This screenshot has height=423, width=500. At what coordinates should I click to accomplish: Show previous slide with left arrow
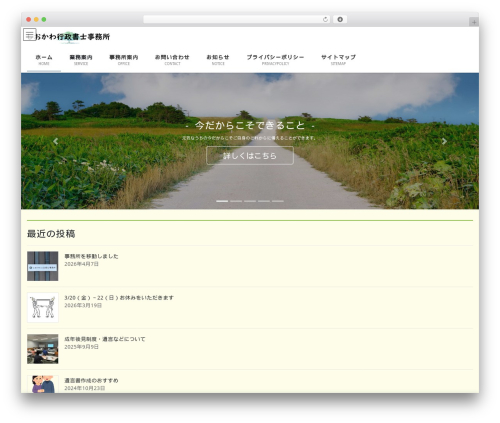56,141
